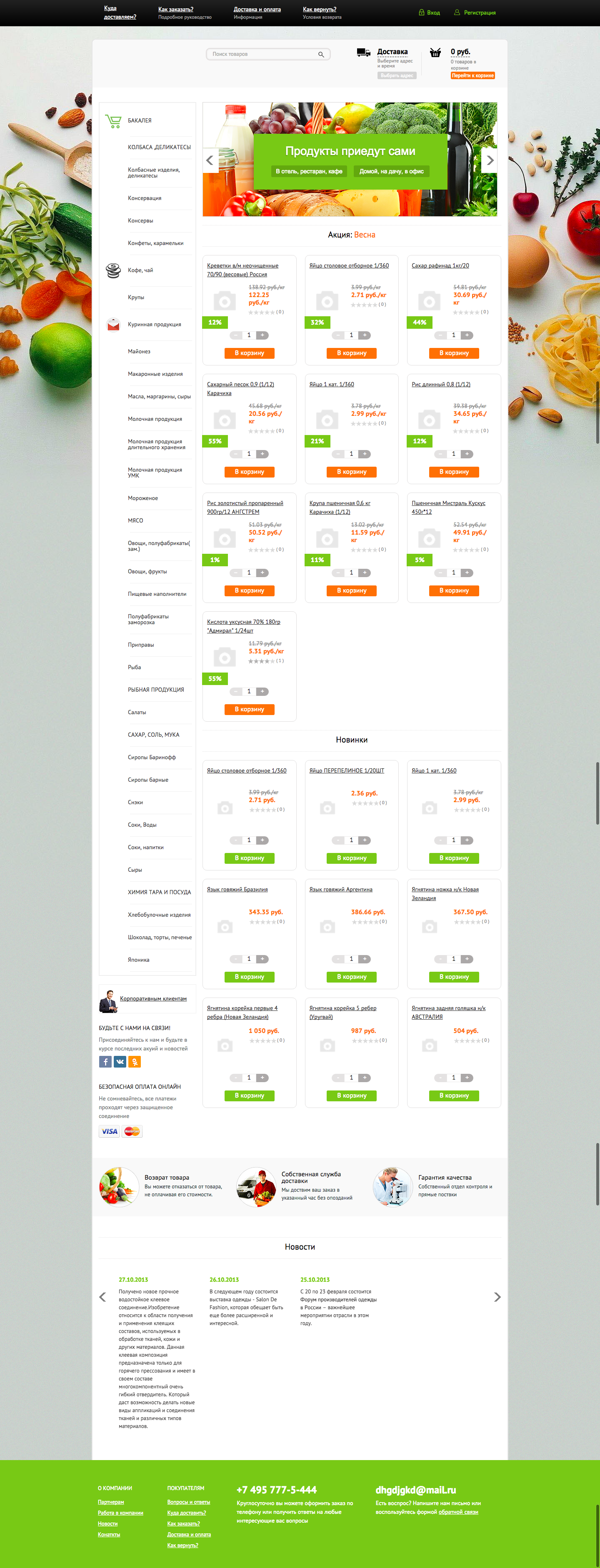Click the MasterCard payment icon

pyautogui.click(x=132, y=1132)
